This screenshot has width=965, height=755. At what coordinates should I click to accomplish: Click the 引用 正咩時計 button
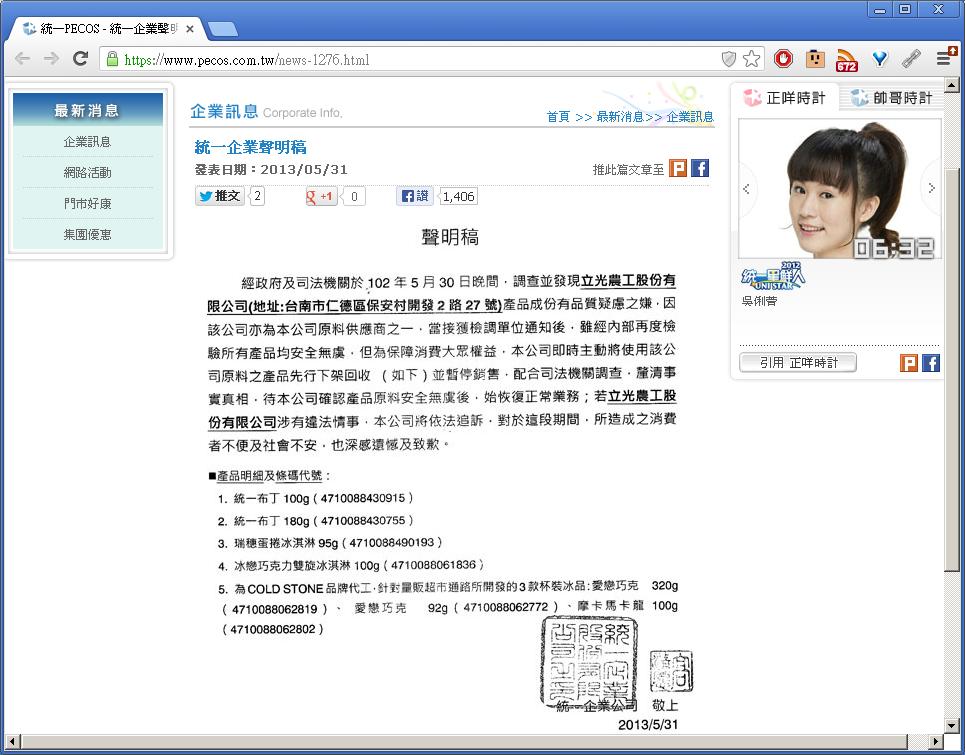click(x=798, y=362)
